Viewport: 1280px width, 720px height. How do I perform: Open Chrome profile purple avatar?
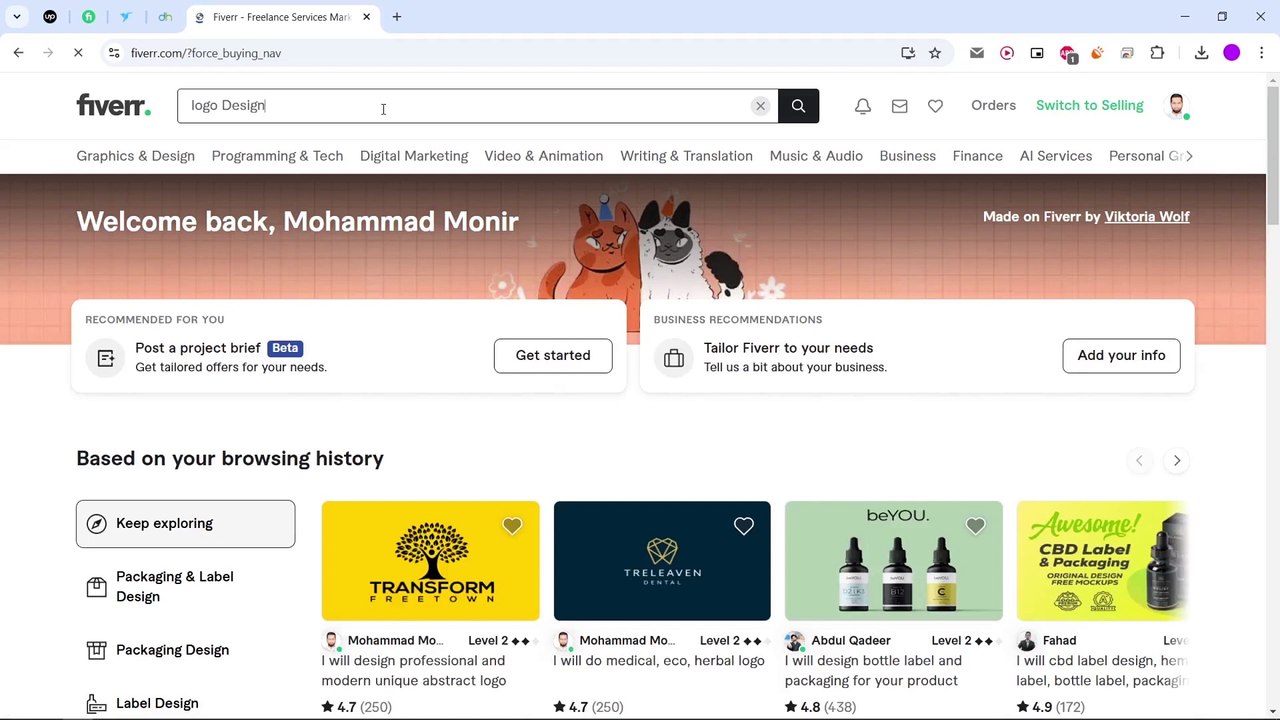(1232, 53)
